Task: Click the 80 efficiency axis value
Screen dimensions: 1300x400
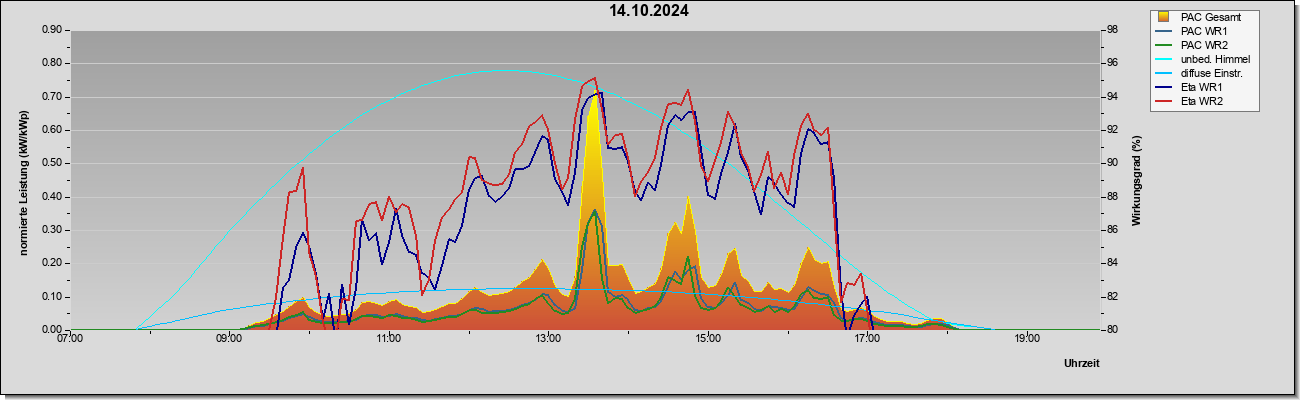Action: point(1113,330)
